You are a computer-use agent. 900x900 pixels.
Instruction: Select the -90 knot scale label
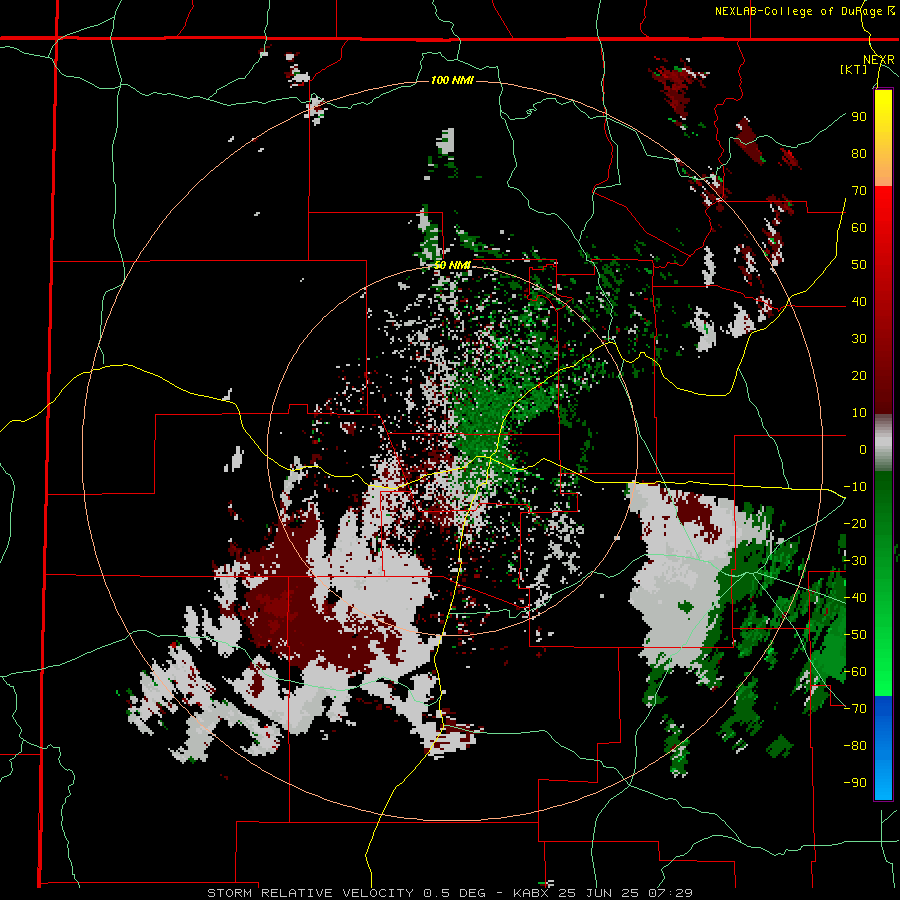855,783
